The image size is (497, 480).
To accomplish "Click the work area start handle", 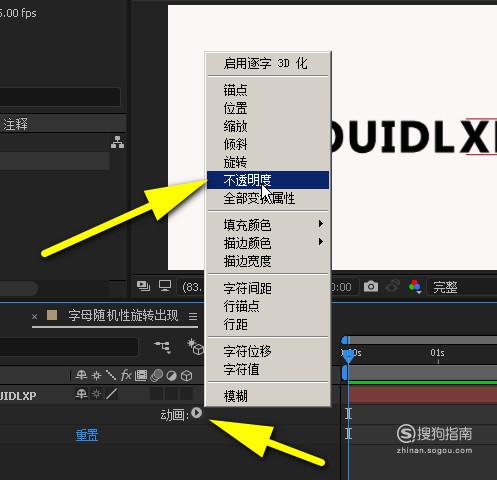I will tap(345, 373).
